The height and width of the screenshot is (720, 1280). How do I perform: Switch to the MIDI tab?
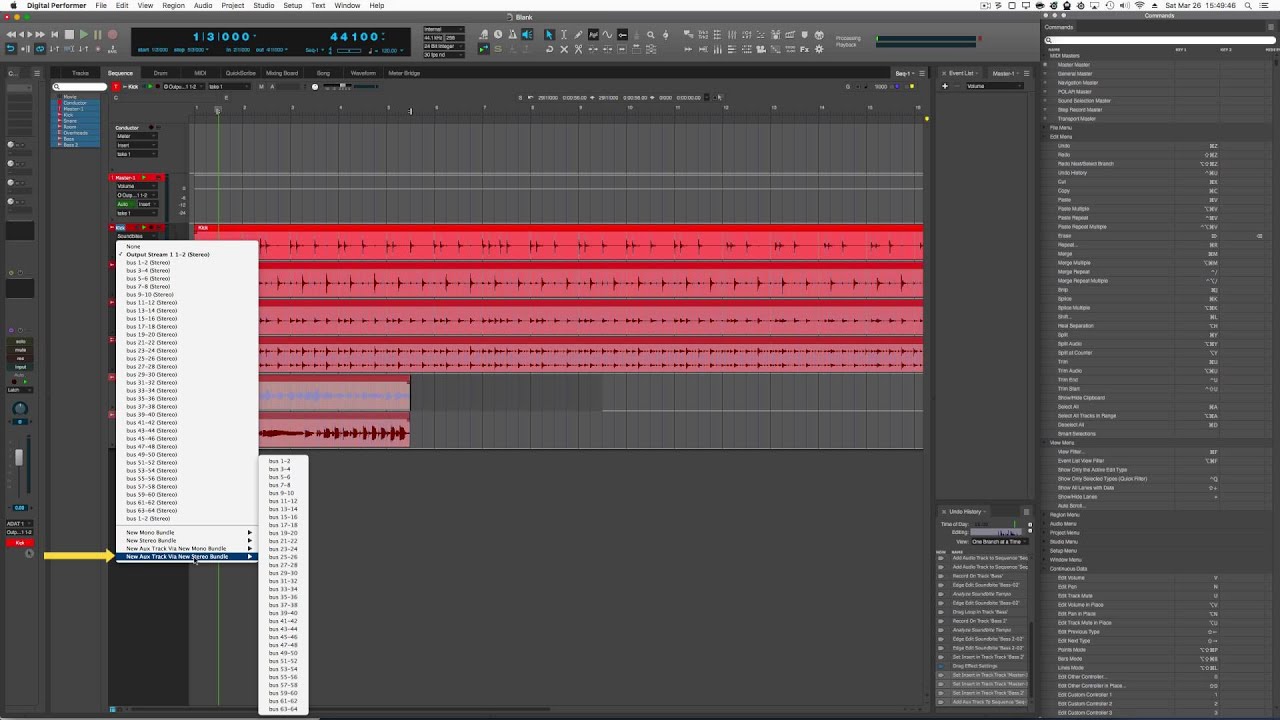coord(200,73)
